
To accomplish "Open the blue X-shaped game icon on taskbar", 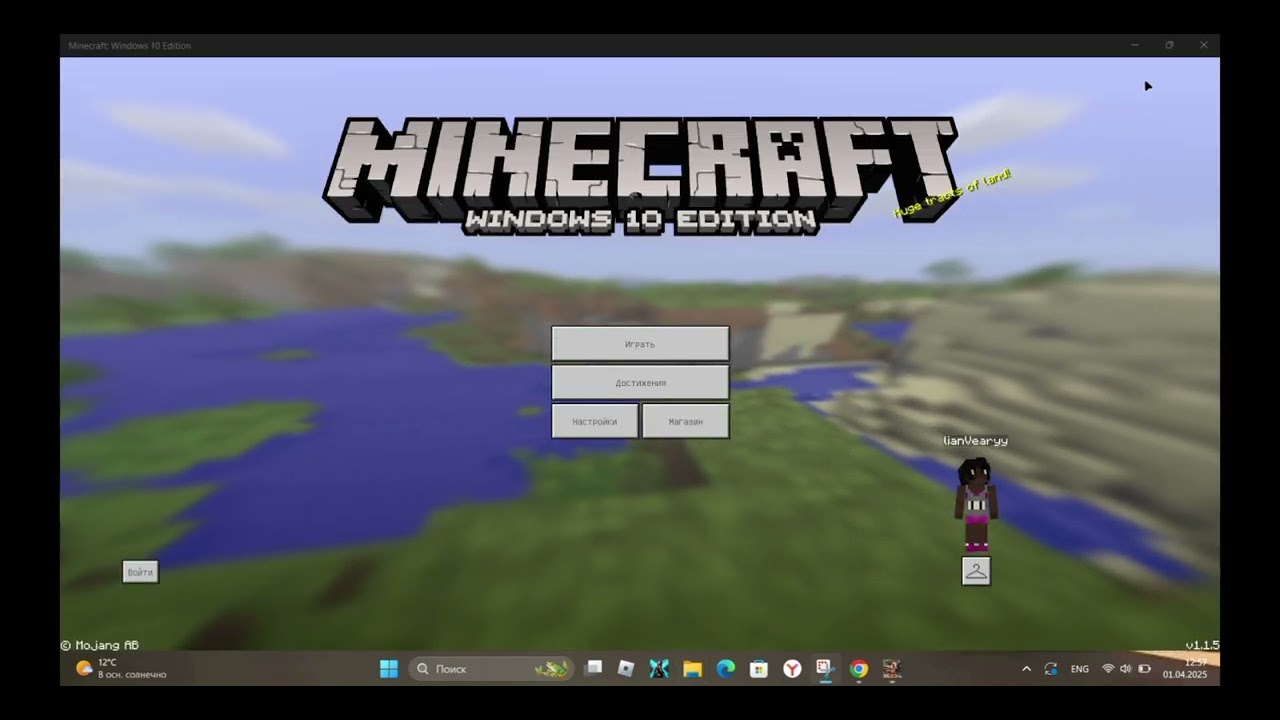I will 659,669.
